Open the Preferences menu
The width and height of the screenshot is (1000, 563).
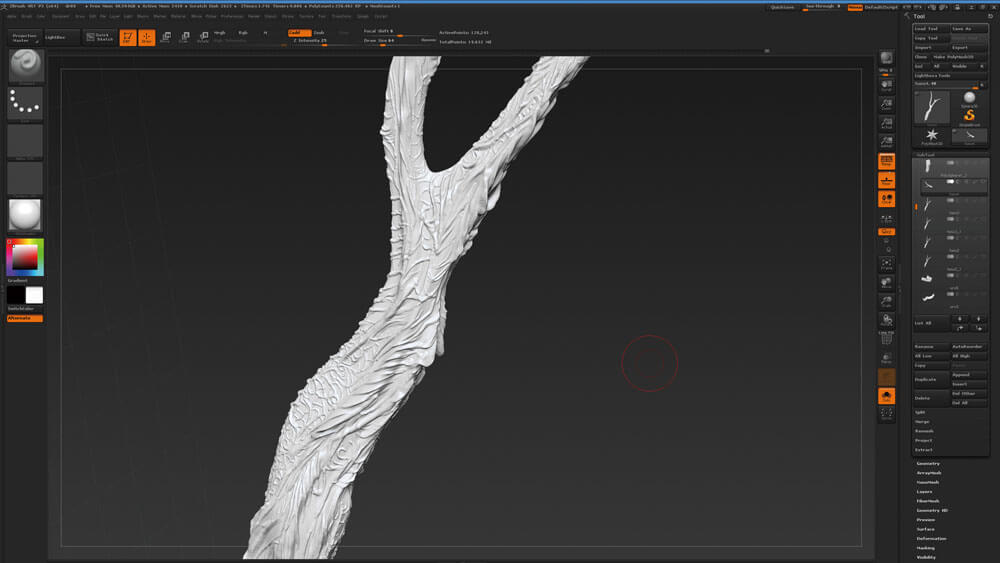232,17
